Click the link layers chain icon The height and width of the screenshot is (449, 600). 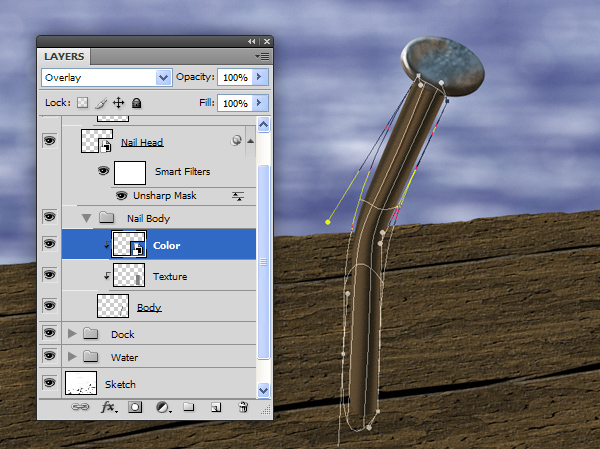(x=80, y=407)
